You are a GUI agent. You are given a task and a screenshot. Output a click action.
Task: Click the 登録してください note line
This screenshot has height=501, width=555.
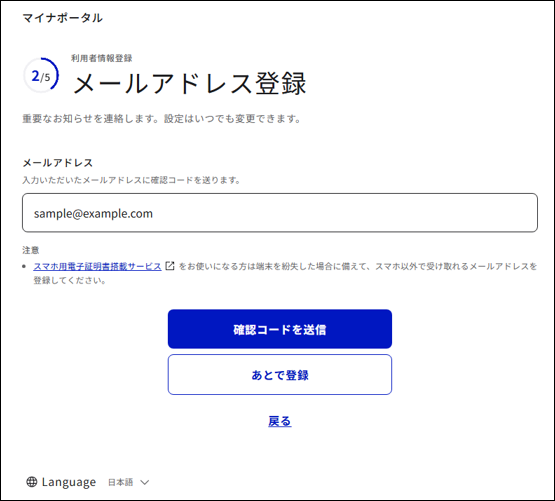[69, 280]
